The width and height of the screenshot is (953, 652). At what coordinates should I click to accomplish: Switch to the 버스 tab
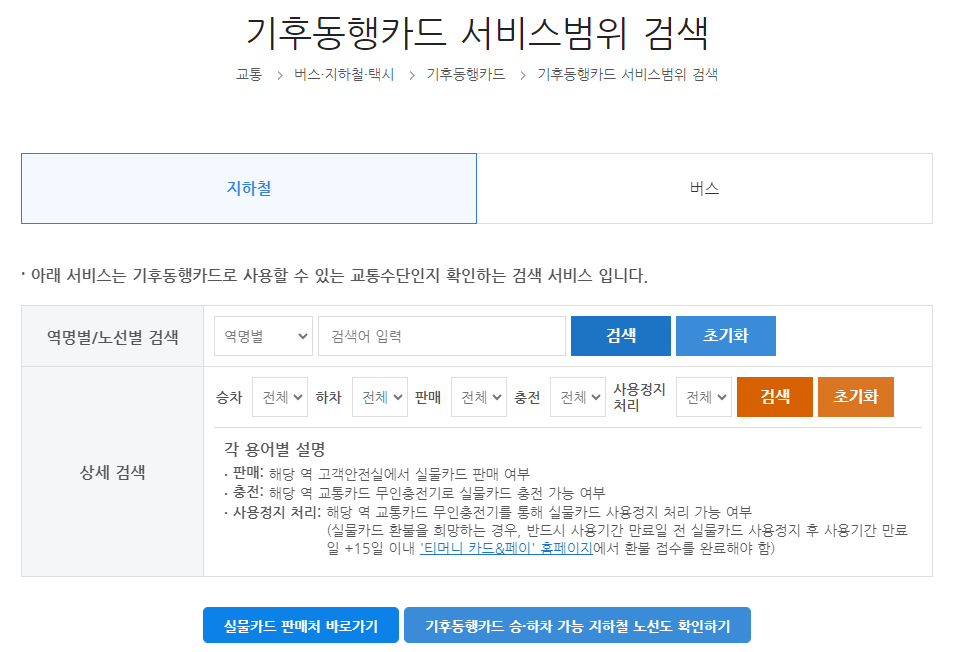(715, 188)
